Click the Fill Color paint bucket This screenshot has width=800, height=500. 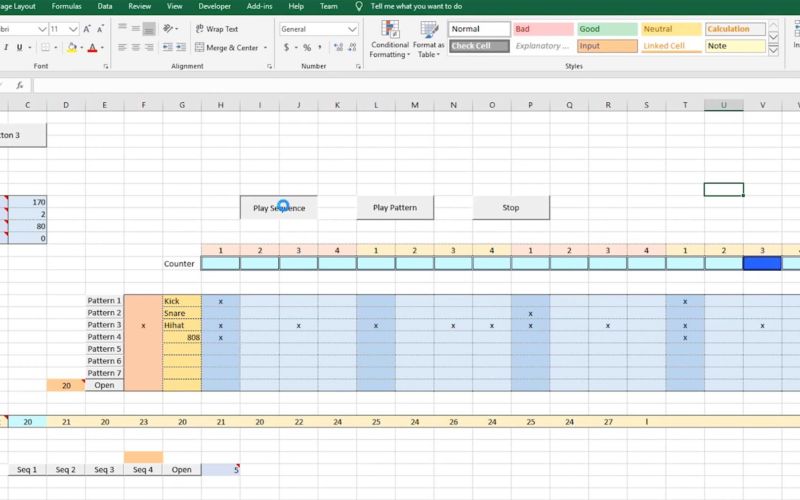click(x=72, y=47)
